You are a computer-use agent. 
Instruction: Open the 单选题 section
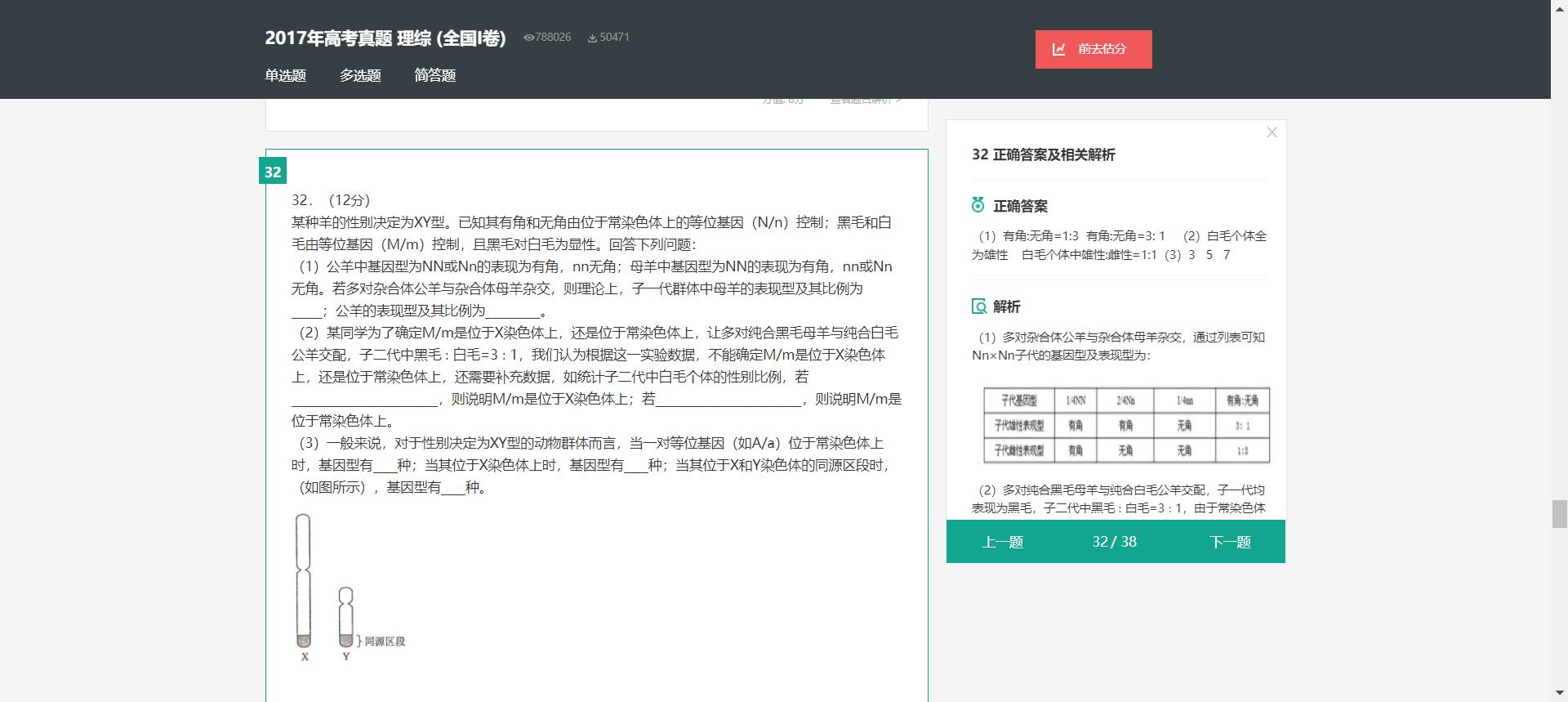285,75
